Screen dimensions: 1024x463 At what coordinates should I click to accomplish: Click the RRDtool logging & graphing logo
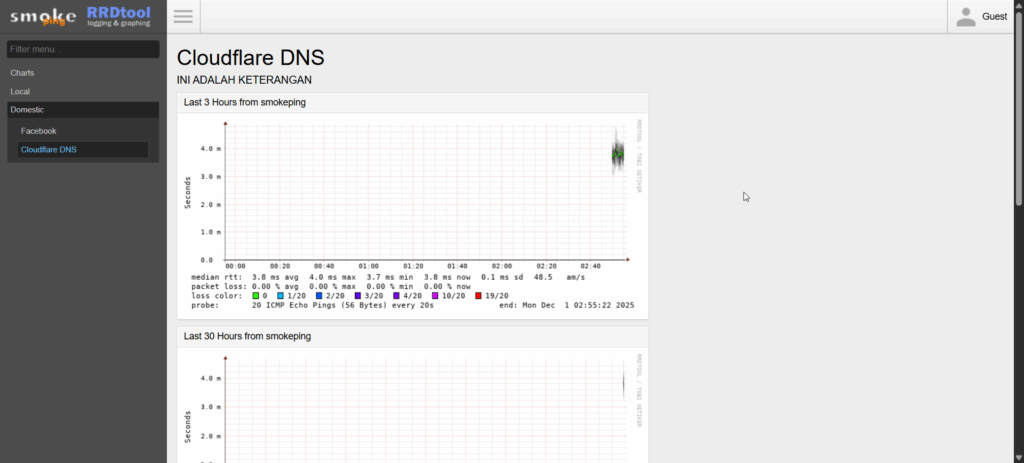tap(119, 16)
